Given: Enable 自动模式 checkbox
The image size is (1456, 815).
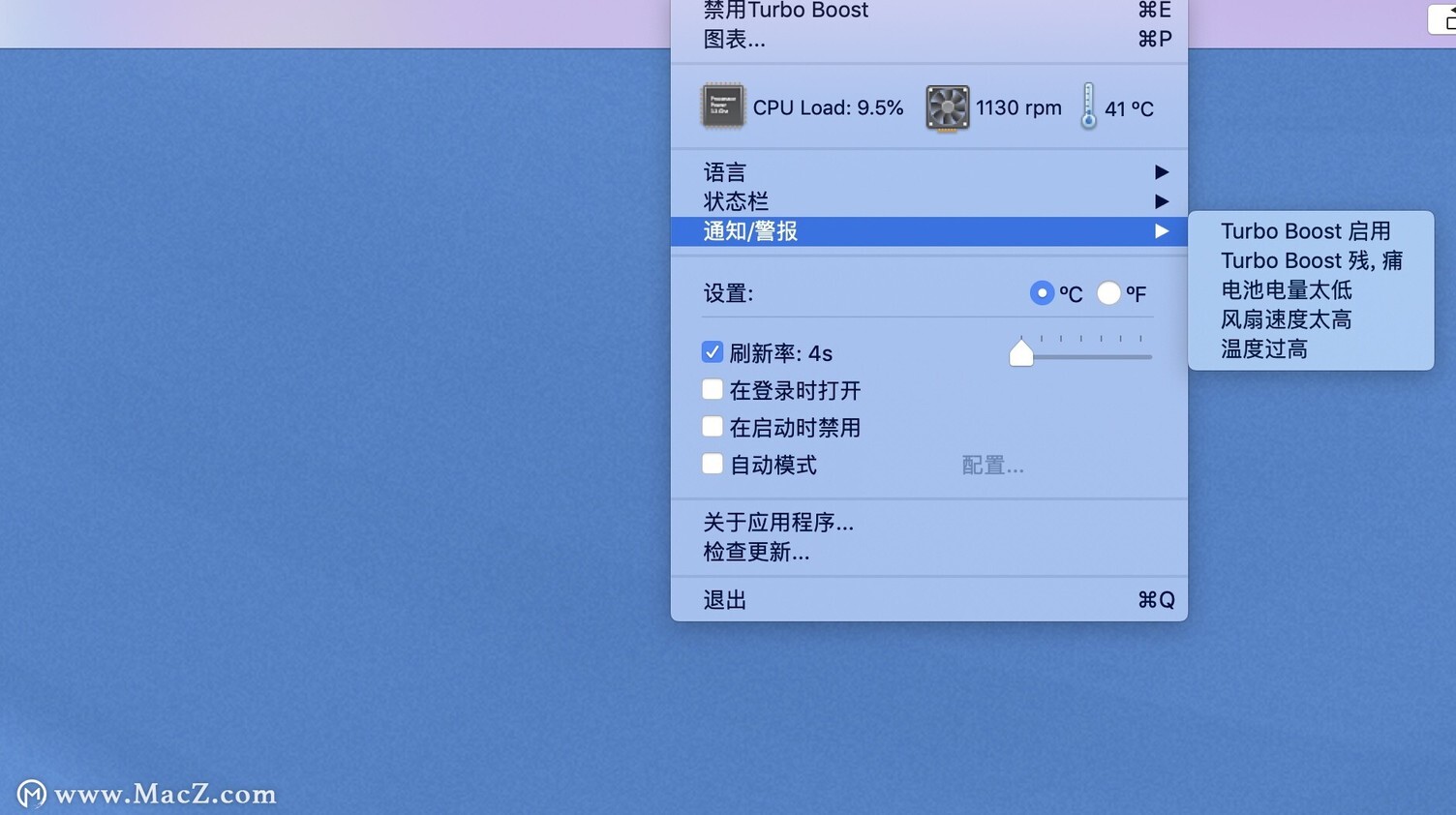Looking at the screenshot, I should pyautogui.click(x=713, y=464).
